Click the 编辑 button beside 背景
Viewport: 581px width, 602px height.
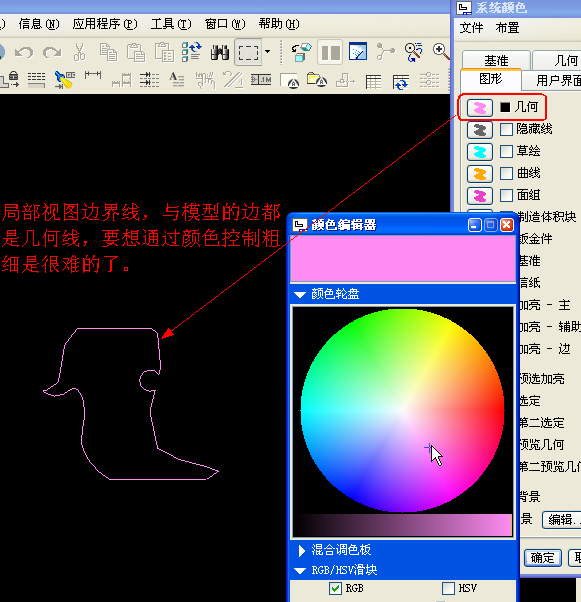[561, 520]
